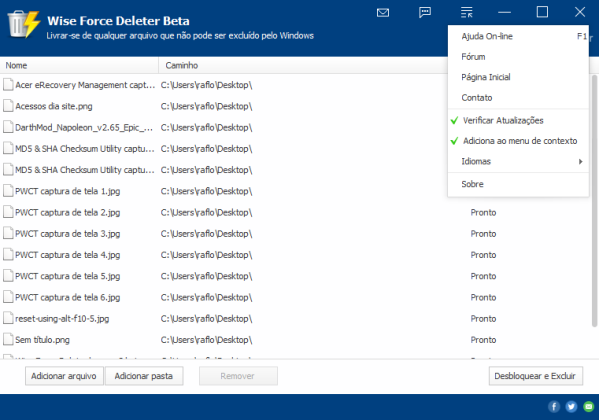Image resolution: width=599 pixels, height=420 pixels.
Task: Open the Twitter icon in footer
Action: point(571,407)
